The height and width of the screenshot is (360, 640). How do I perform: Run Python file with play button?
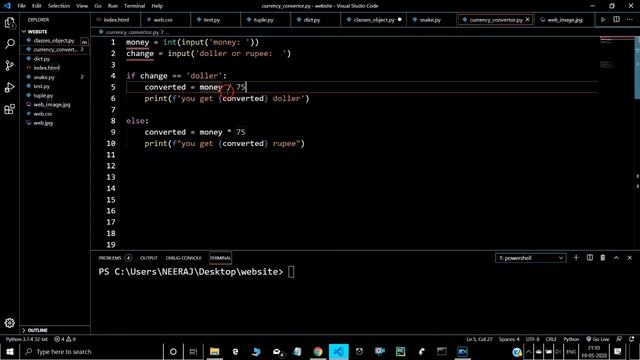[x=603, y=20]
